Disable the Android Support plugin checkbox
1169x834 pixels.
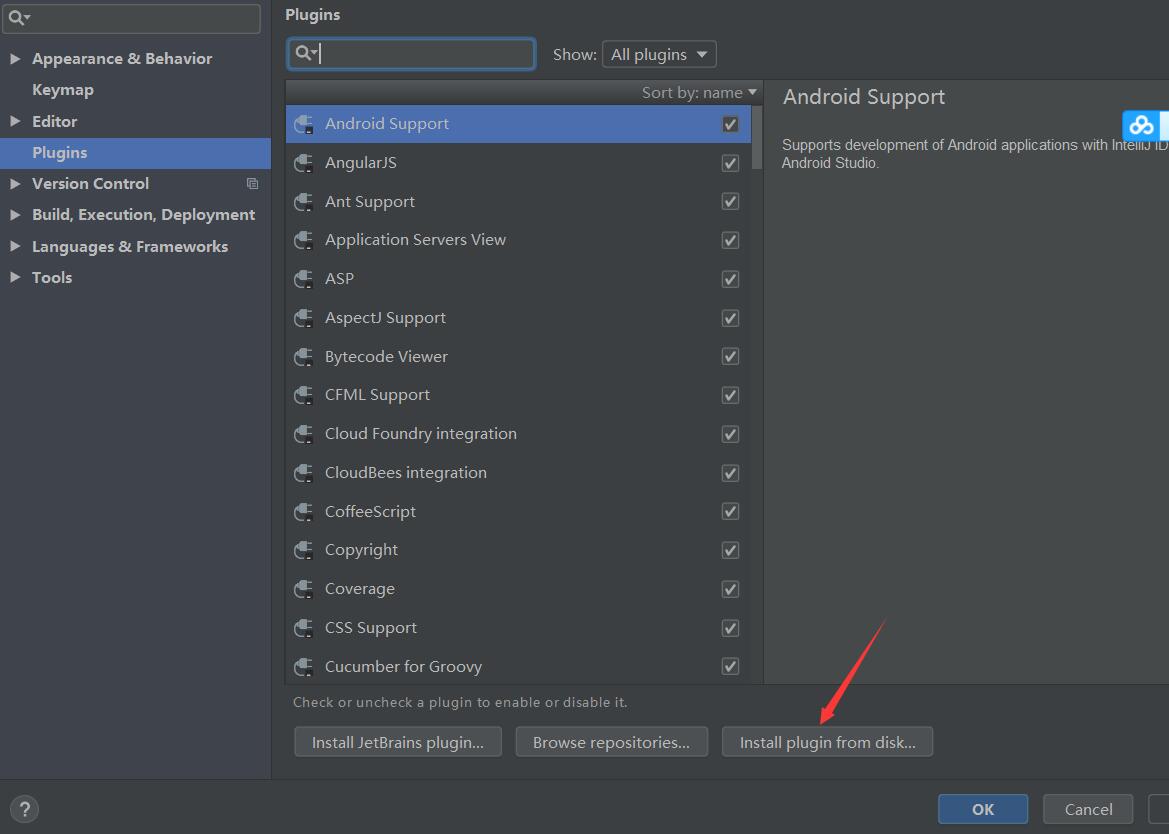pyautogui.click(x=731, y=124)
